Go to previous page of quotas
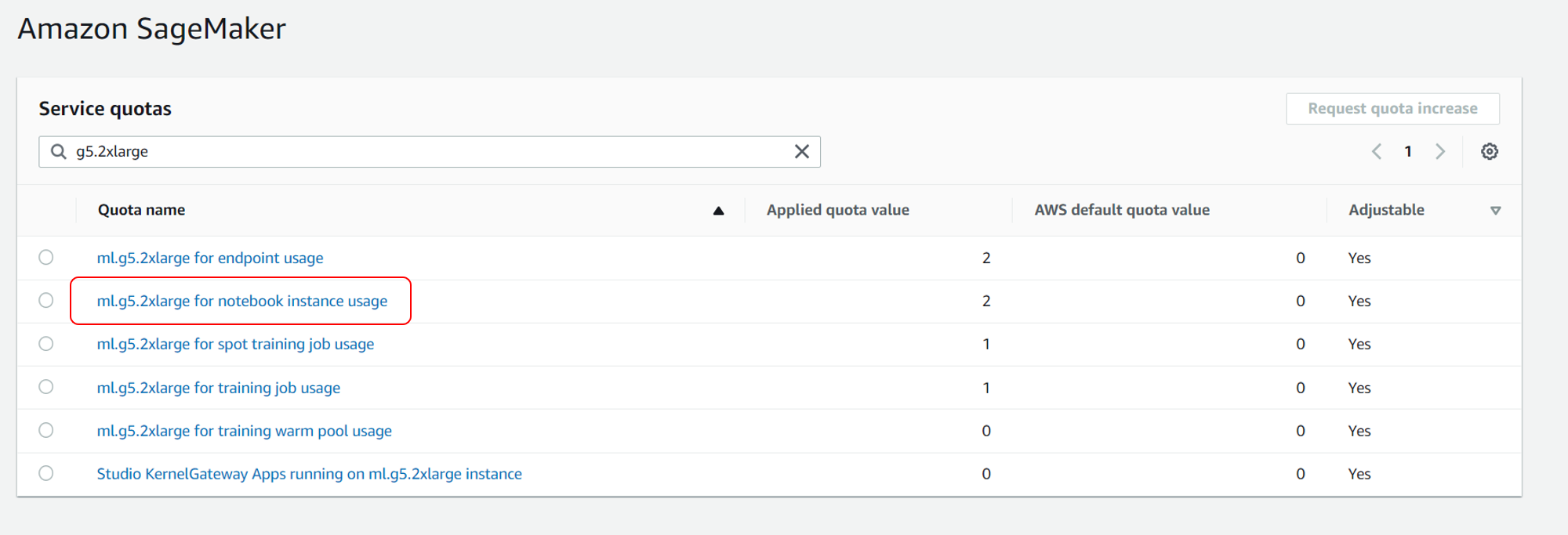Image resolution: width=1568 pixels, height=535 pixels. click(1377, 151)
